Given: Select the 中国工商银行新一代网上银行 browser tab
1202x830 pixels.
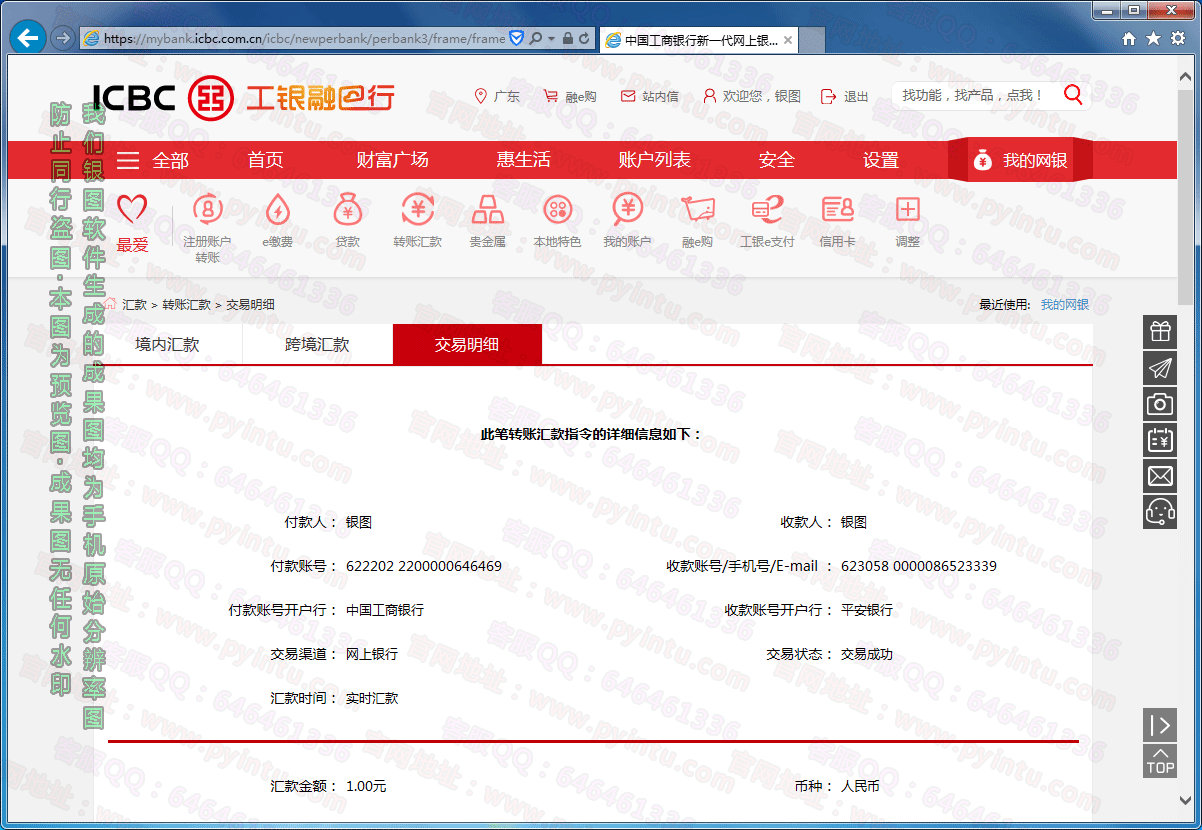Looking at the screenshot, I should tap(700, 40).
